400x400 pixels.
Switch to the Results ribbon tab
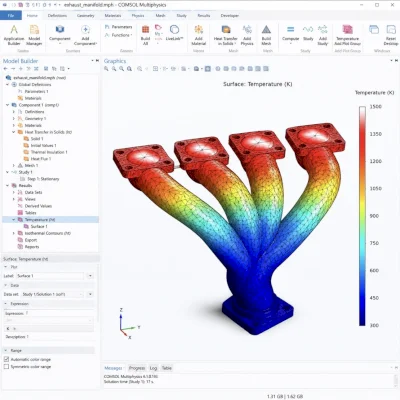pyautogui.click(x=203, y=15)
